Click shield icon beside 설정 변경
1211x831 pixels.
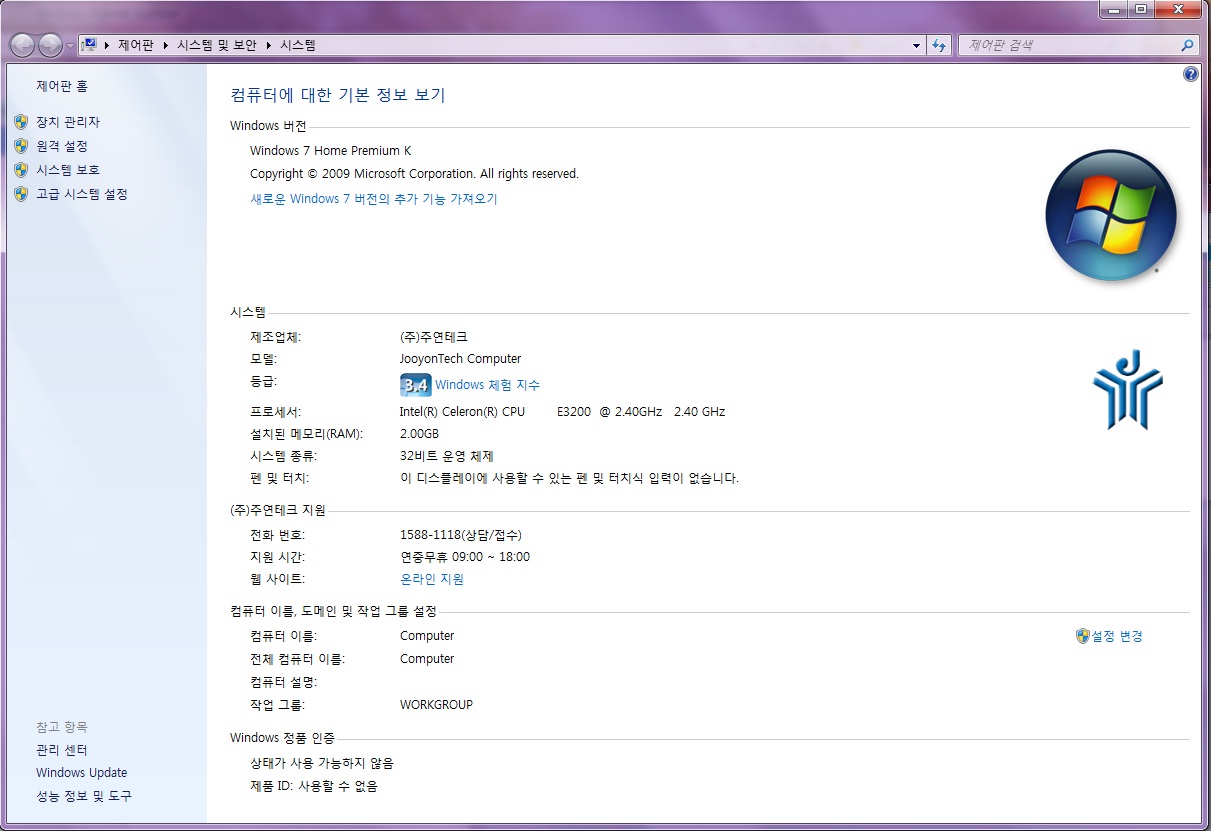point(1082,636)
